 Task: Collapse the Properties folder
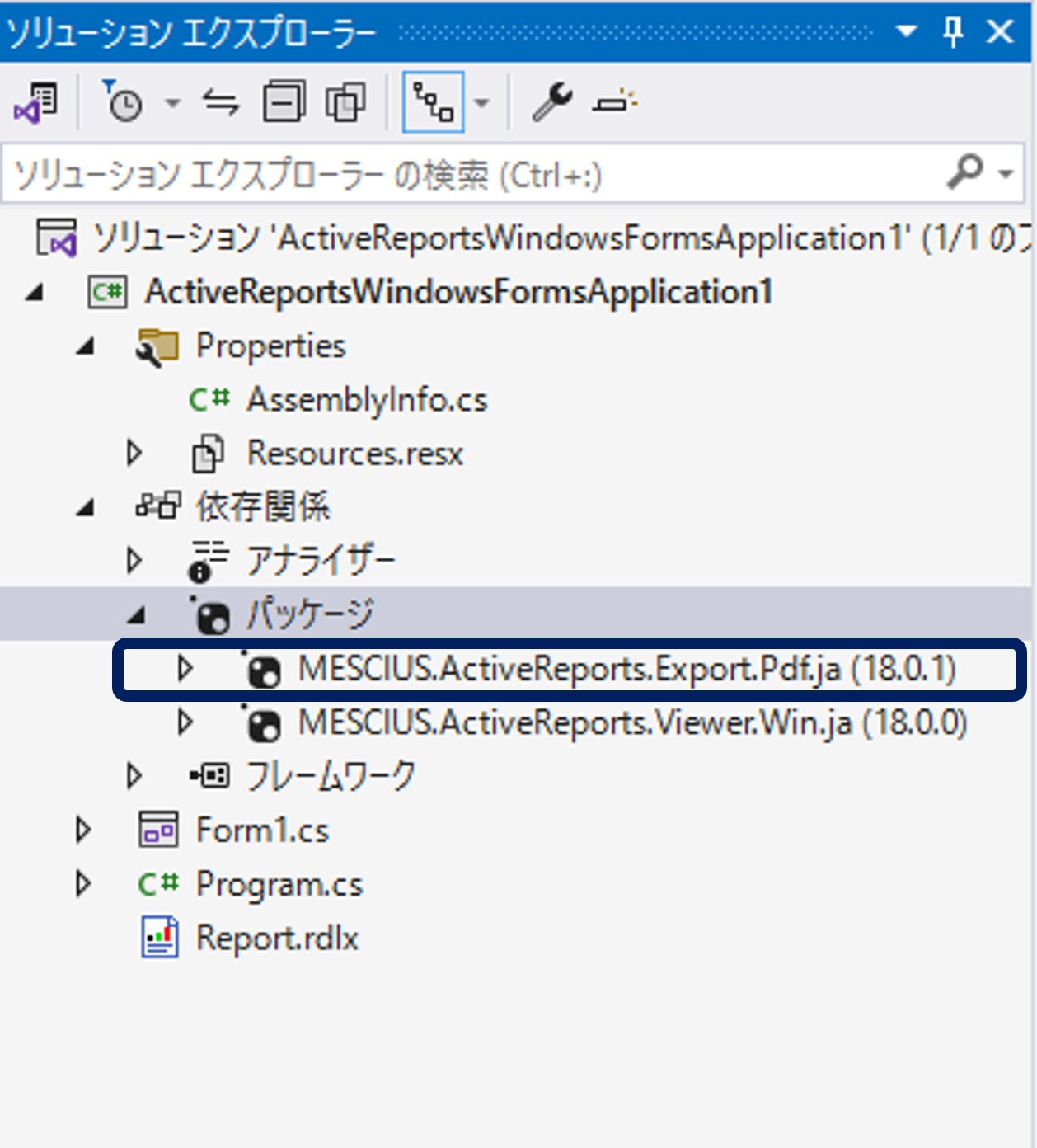tap(85, 346)
